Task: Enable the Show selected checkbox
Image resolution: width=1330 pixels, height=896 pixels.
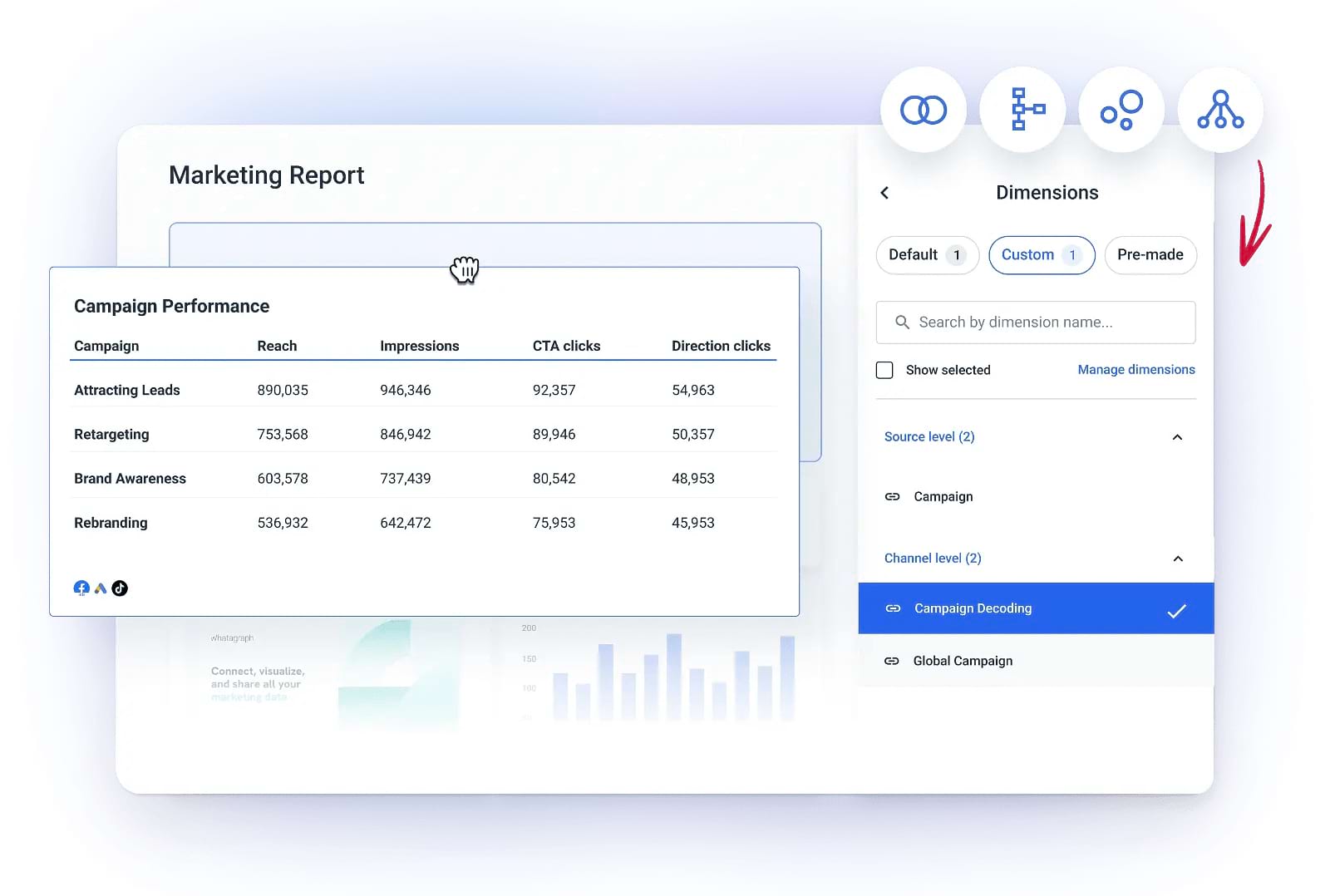Action: pyautogui.click(x=884, y=370)
